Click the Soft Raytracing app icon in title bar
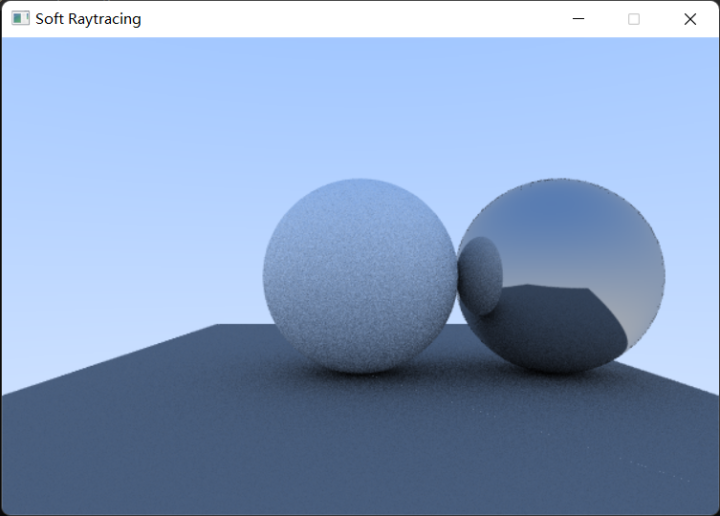Viewport: 720px width, 516px height. pyautogui.click(x=20, y=18)
